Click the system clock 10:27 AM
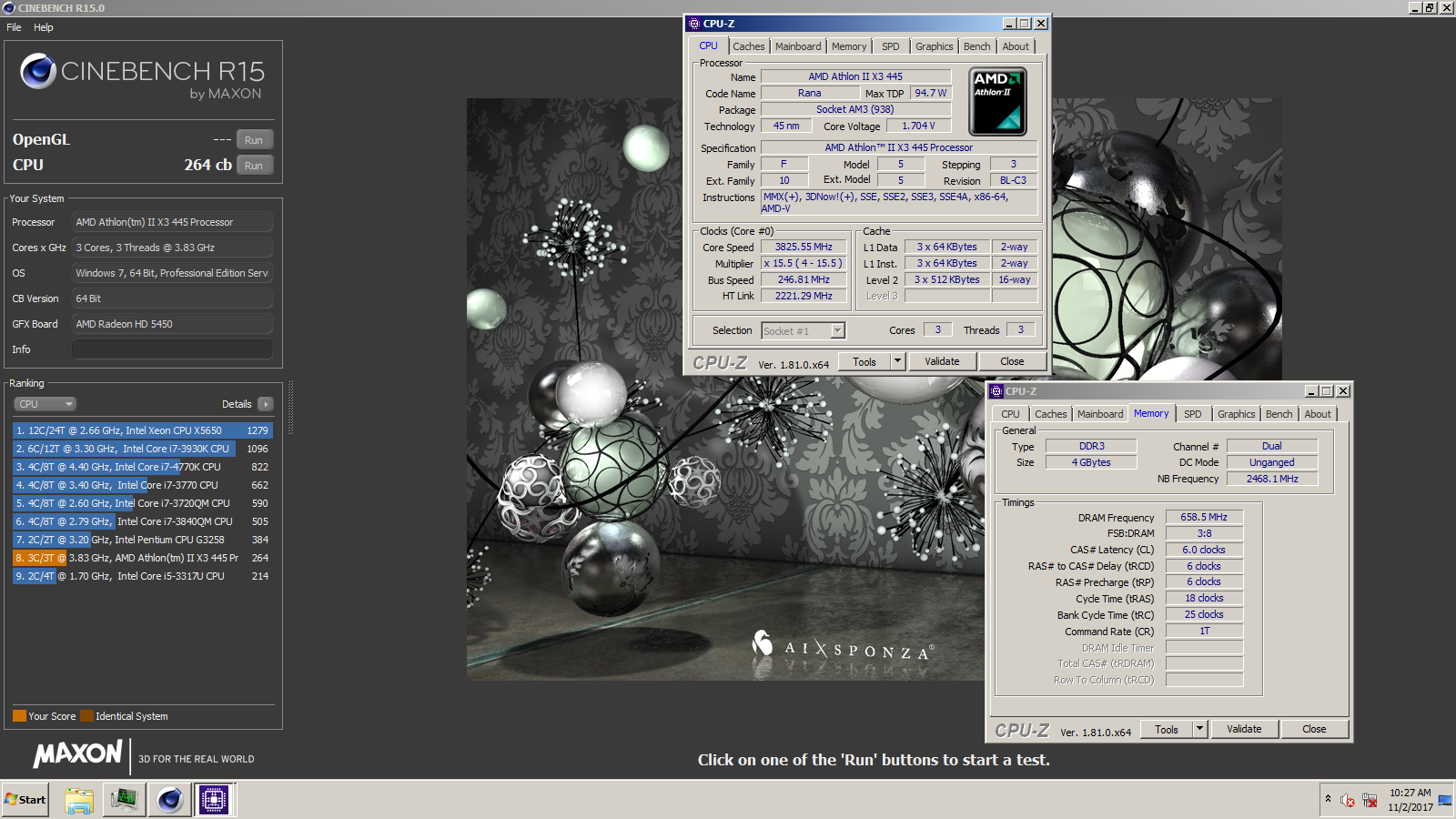Image resolution: width=1456 pixels, height=819 pixels. [1410, 793]
